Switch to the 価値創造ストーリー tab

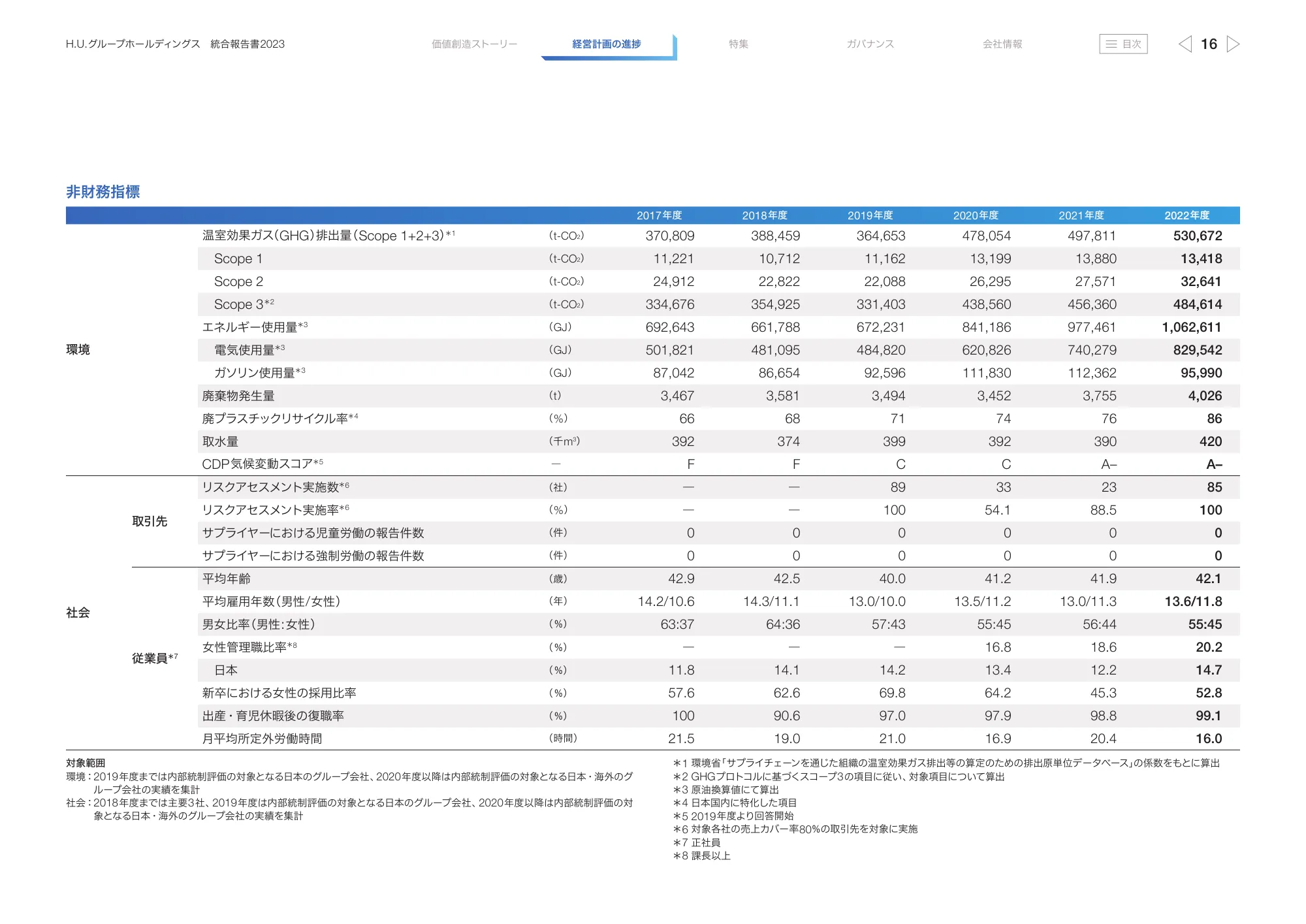[x=474, y=44]
